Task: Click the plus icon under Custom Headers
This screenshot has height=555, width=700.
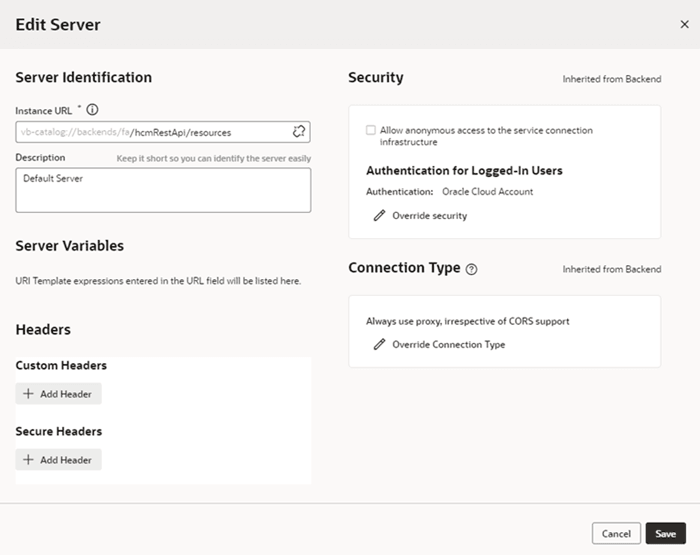Action: (28, 394)
